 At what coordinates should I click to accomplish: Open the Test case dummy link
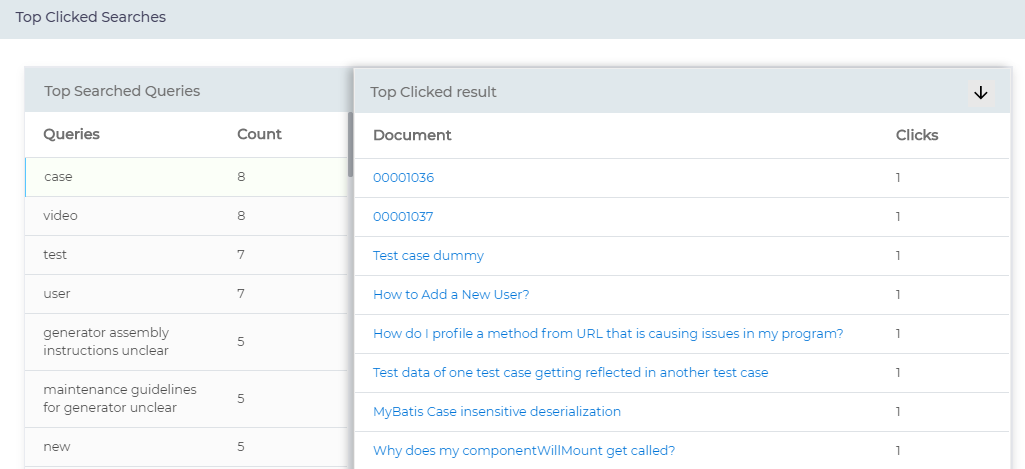pos(428,256)
